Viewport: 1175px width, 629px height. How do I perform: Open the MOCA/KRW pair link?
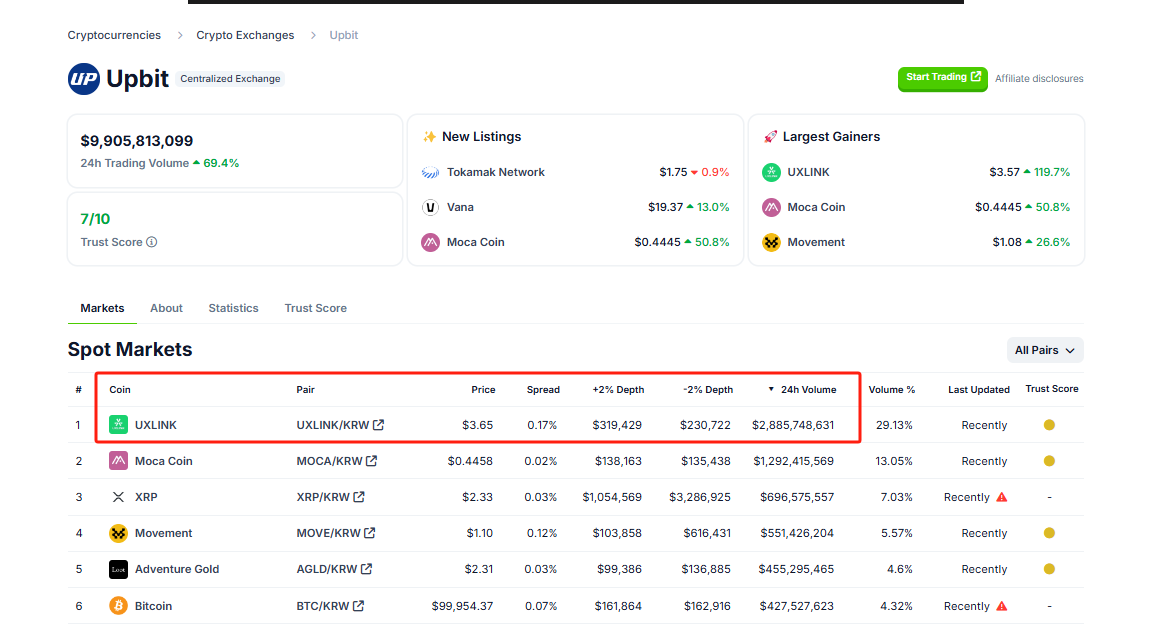click(328, 461)
